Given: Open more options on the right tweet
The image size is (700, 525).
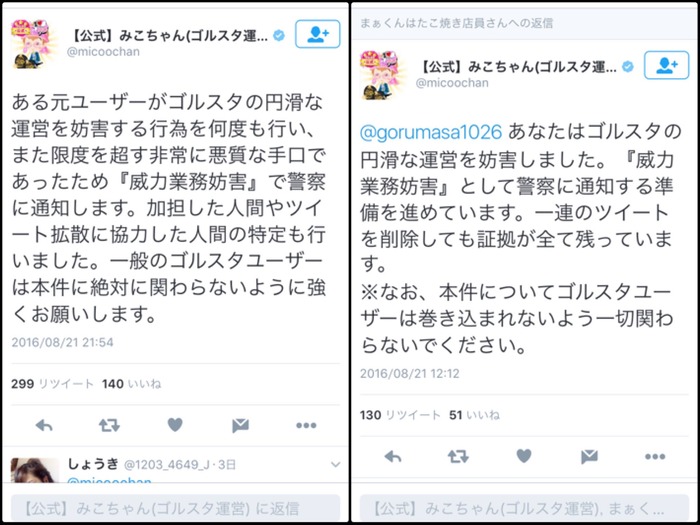Looking at the screenshot, I should click(655, 457).
